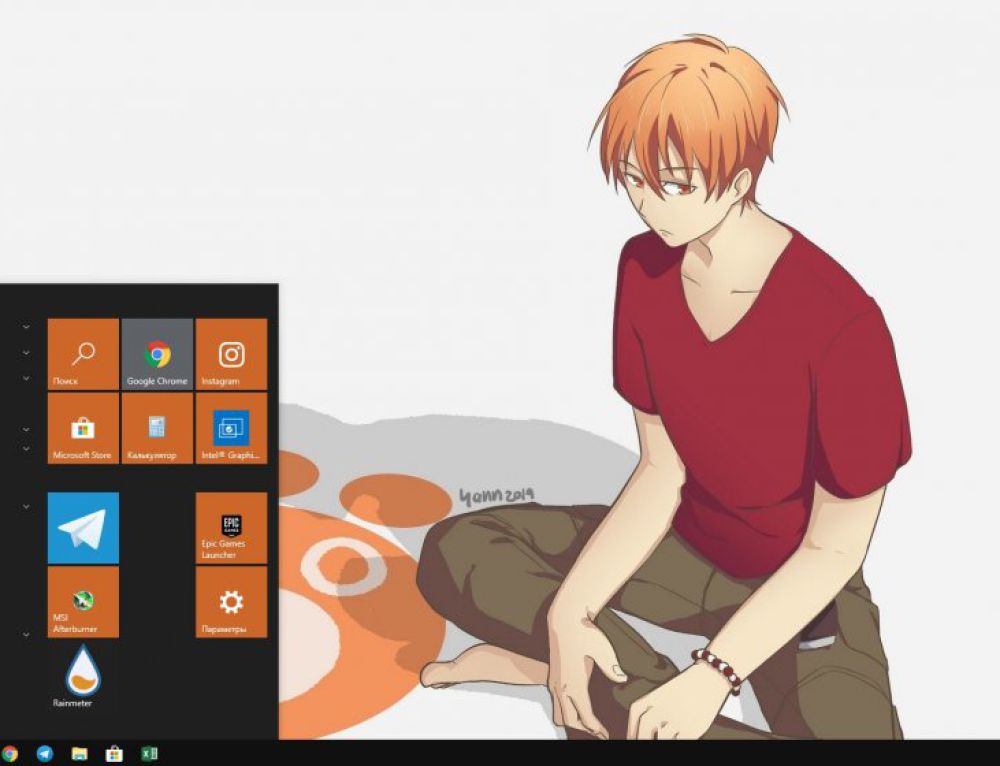Viewport: 1000px width, 766px height.
Task: Open Microsoft Store from the taskbar
Action: click(113, 752)
